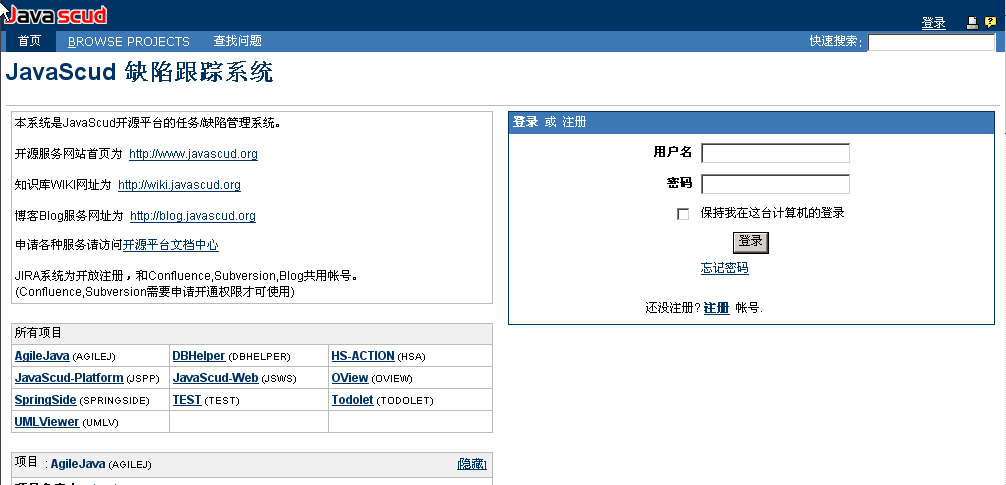Click the 登录 link in top header
This screenshot has width=1006, height=485.
(x=934, y=23)
